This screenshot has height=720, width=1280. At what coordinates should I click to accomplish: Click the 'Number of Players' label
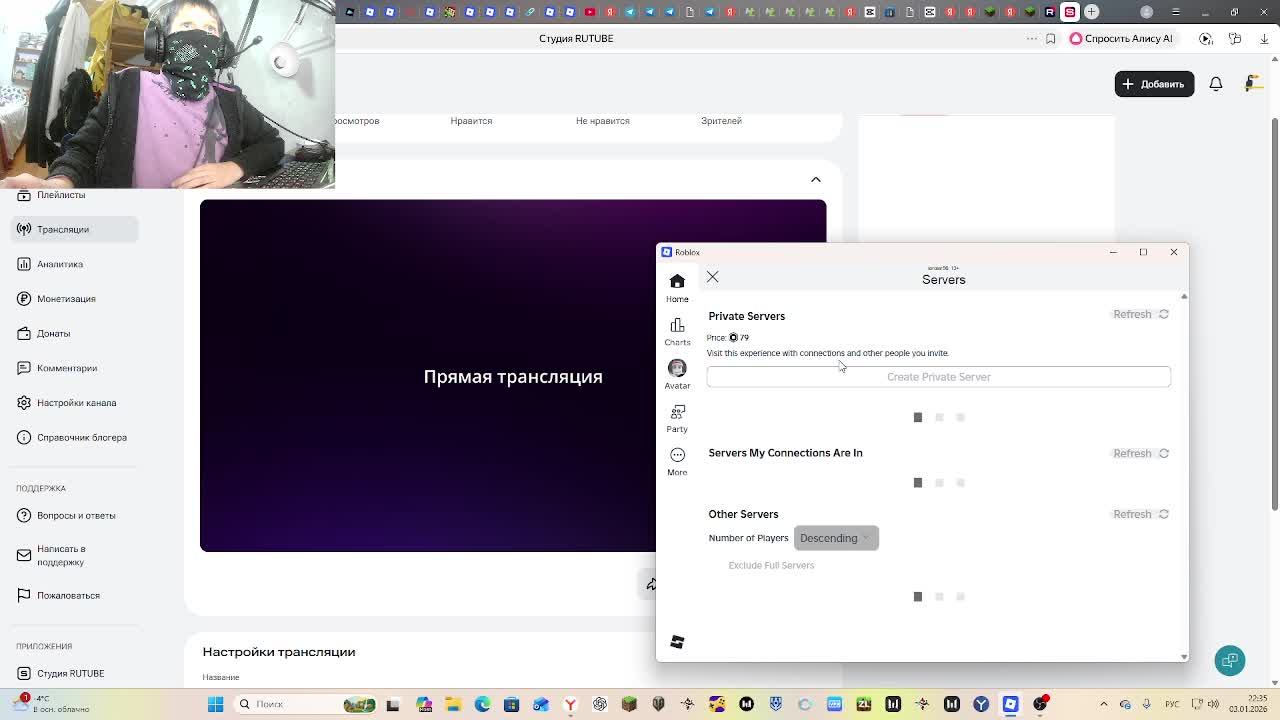tap(748, 538)
